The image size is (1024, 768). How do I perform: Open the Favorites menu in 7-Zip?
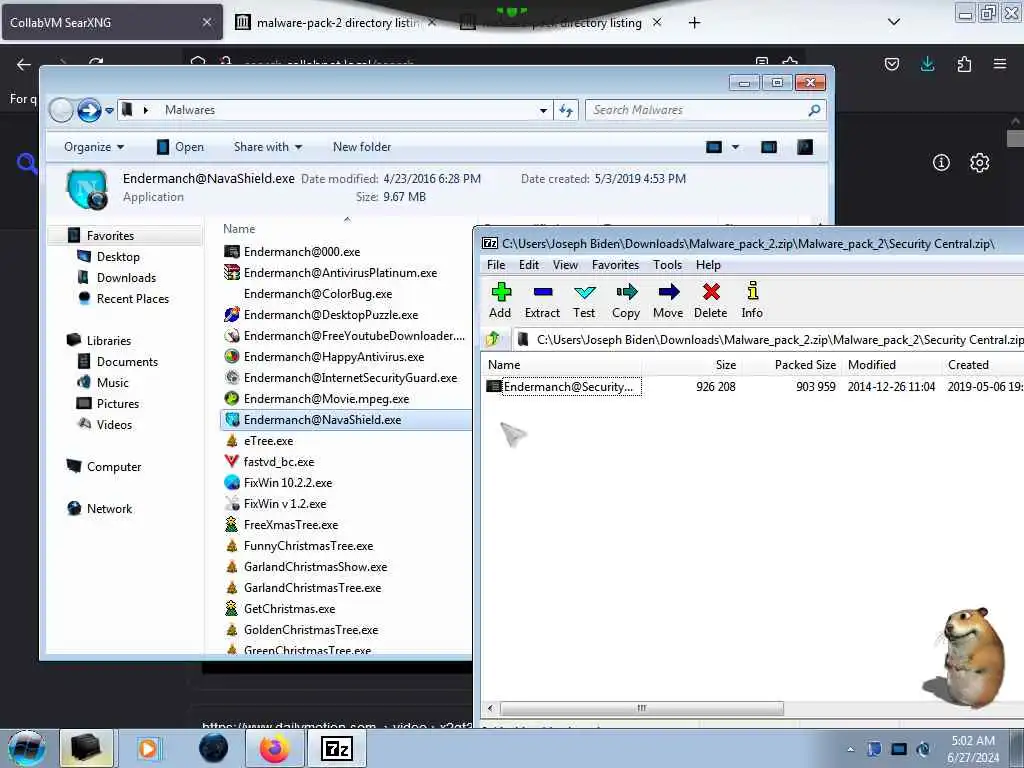click(x=615, y=264)
